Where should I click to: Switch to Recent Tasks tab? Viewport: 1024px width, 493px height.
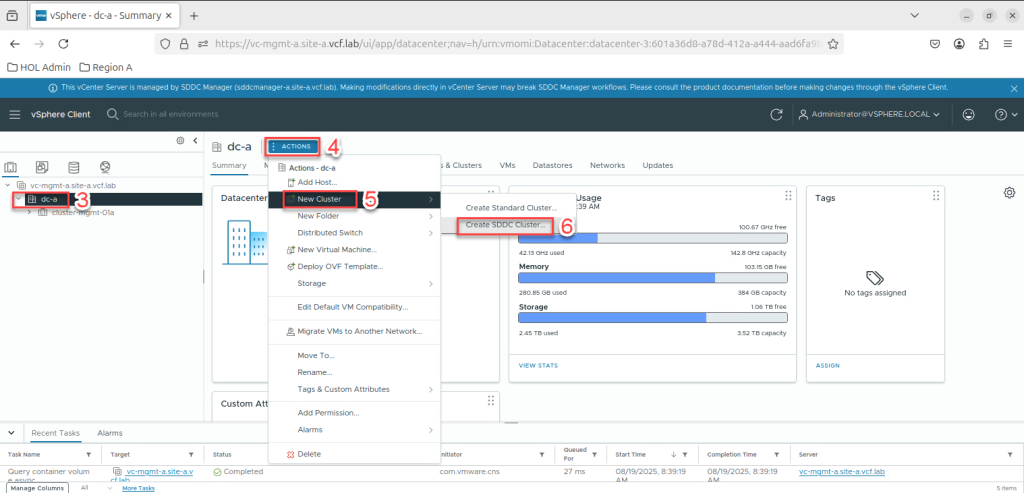click(56, 433)
